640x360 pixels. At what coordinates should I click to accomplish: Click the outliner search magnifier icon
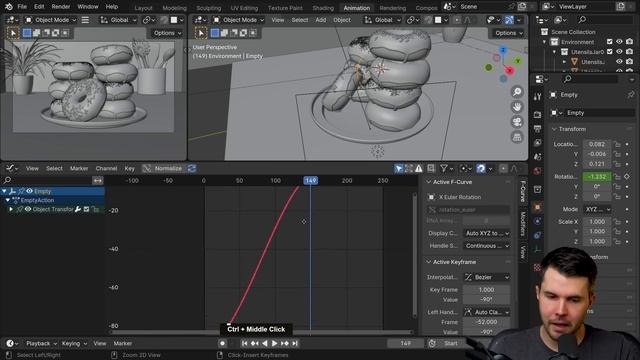click(582, 20)
